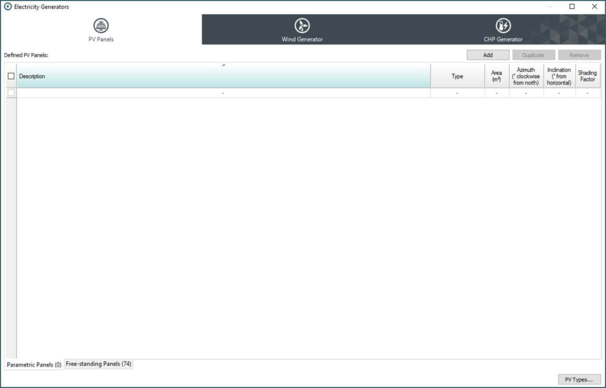Open the CHP Generator section icon
Screen dimensions: 606x388
tap(503, 26)
